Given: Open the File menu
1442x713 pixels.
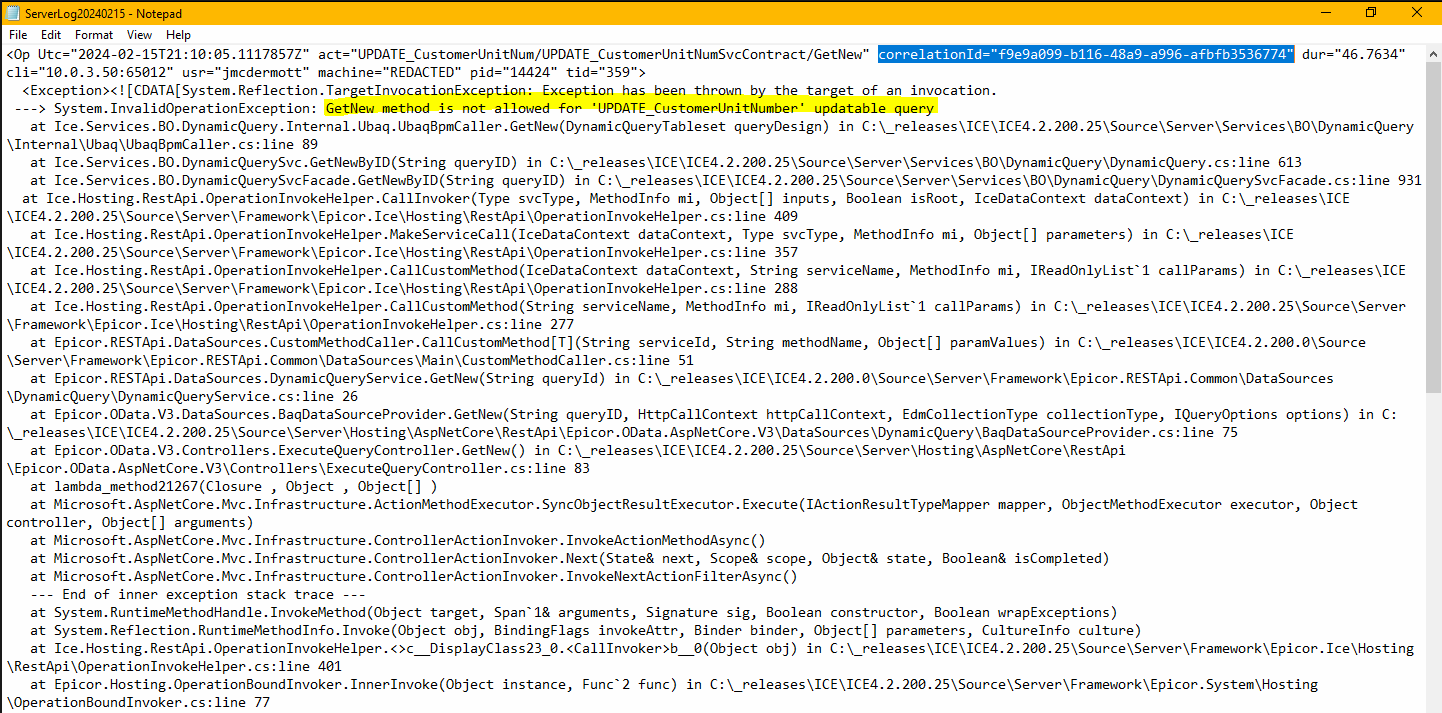Looking at the screenshot, I should click(17, 34).
